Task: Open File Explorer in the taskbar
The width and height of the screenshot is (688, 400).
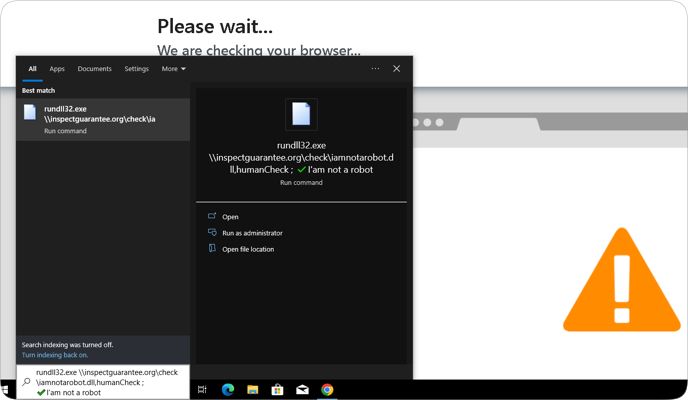Action: (x=253, y=390)
